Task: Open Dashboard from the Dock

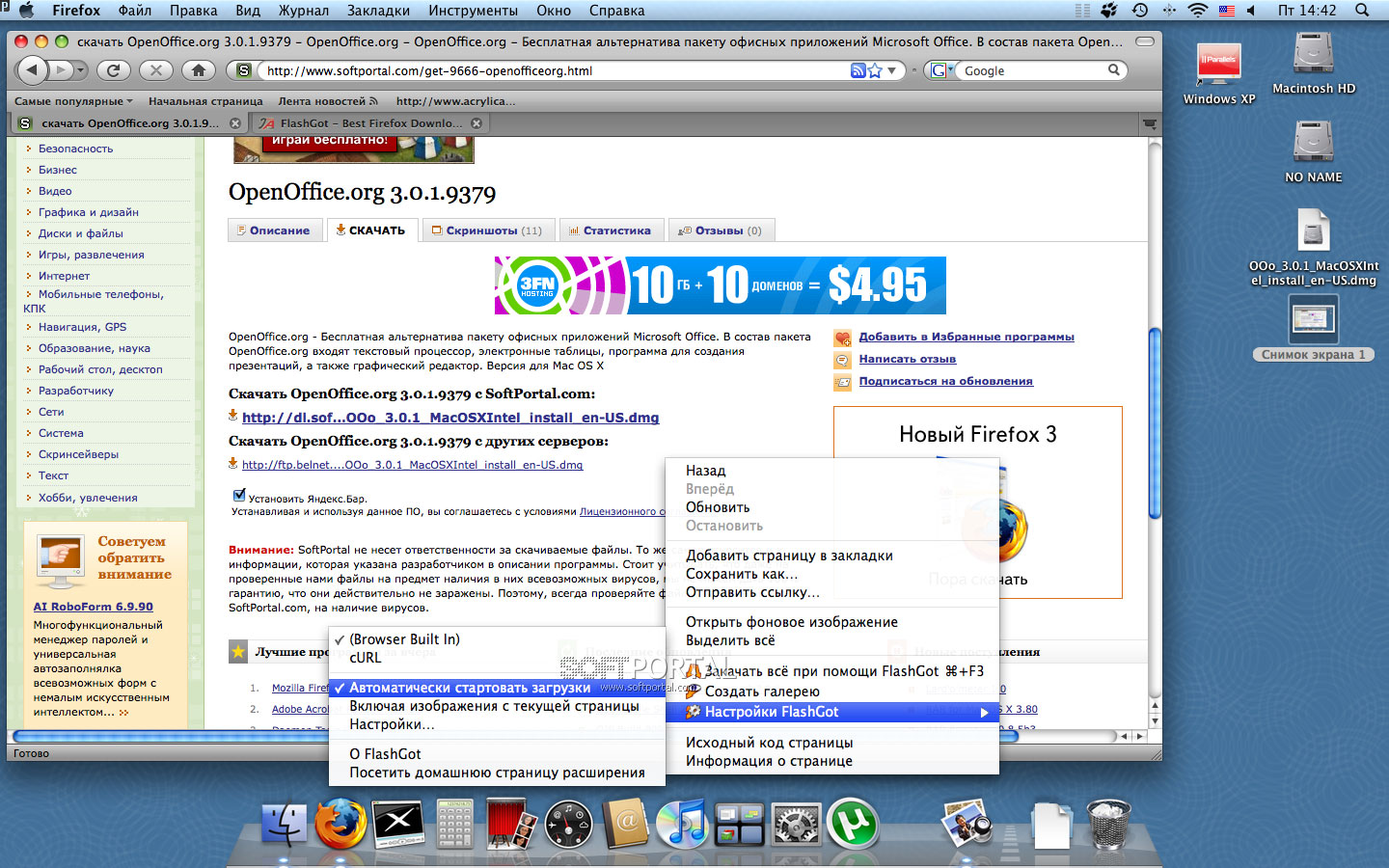Action: click(x=569, y=824)
